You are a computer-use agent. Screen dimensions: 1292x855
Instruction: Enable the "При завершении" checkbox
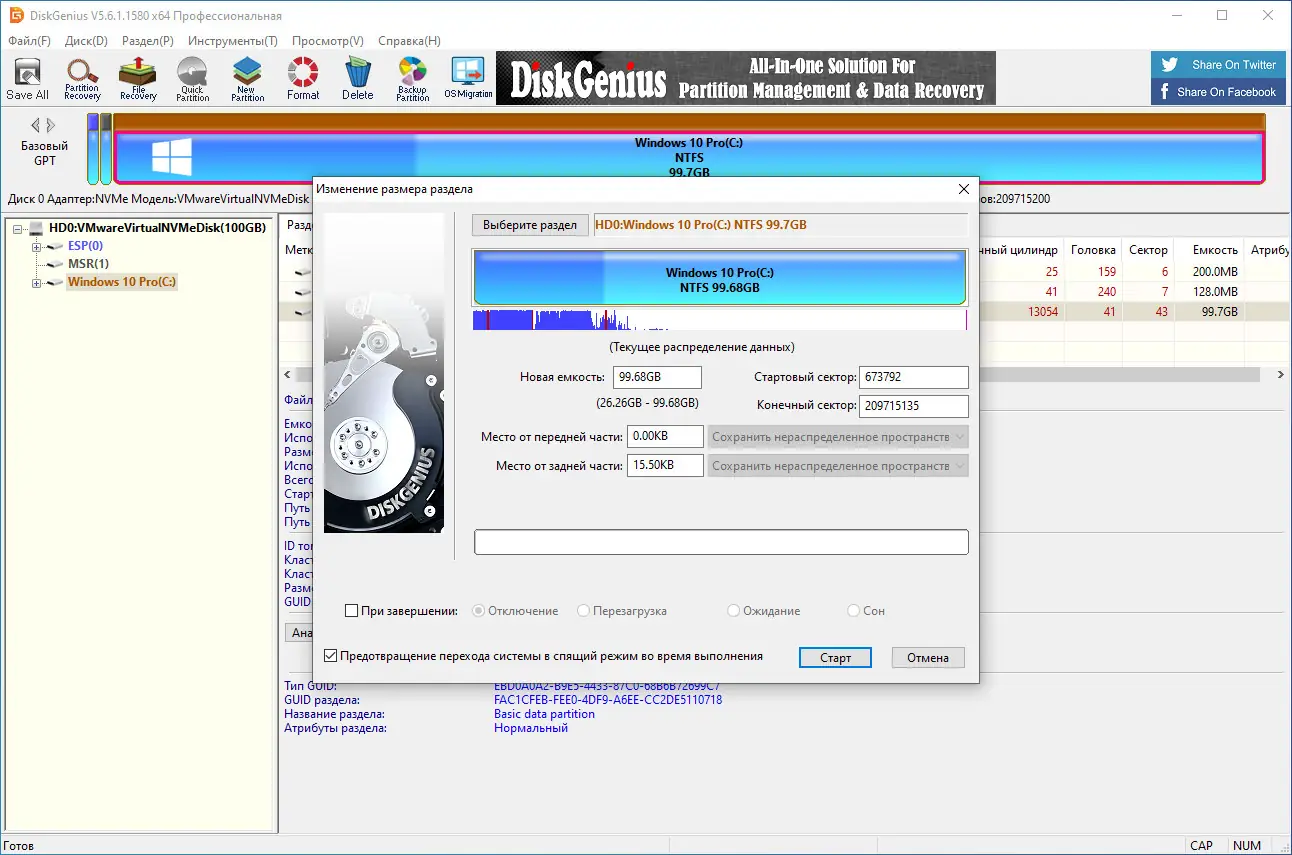(351, 611)
